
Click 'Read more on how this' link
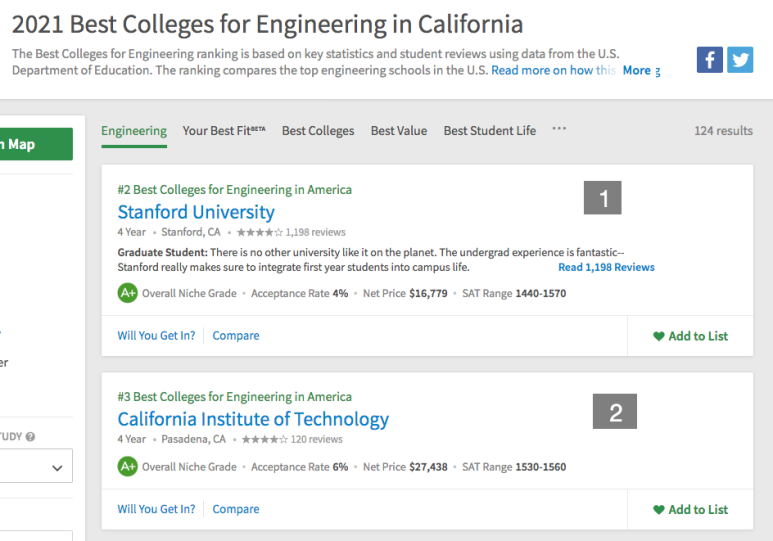tap(554, 71)
